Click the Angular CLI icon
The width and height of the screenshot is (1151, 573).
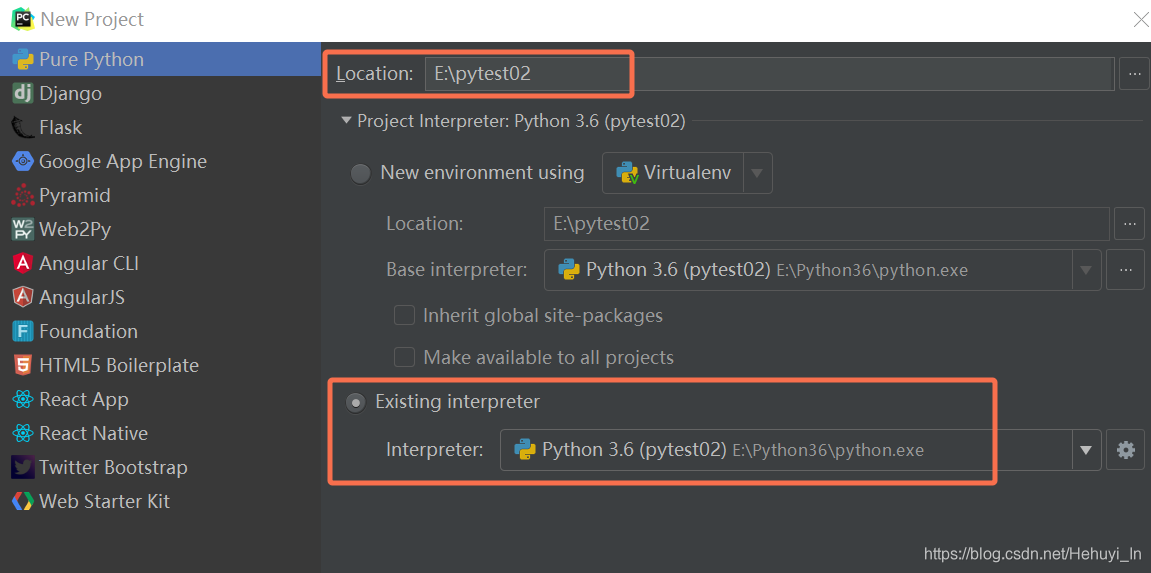click(x=22, y=263)
